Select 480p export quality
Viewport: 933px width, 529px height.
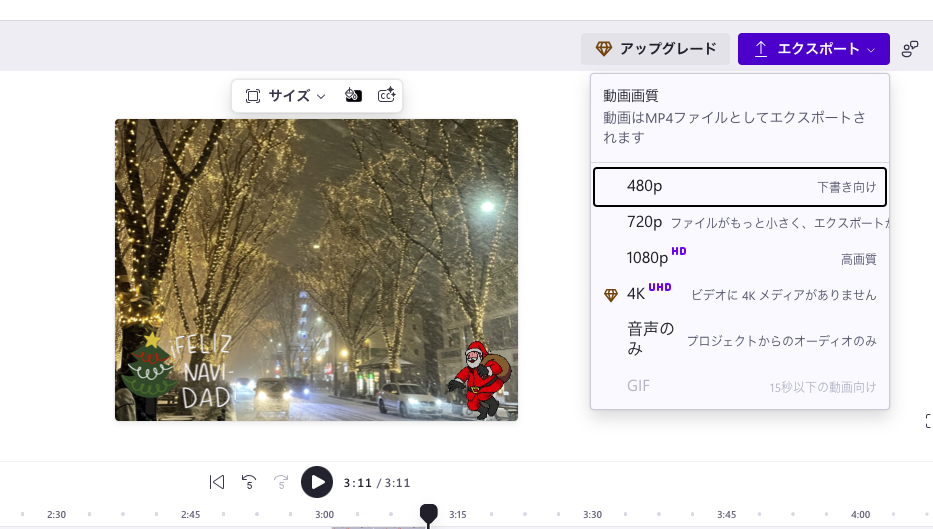pyautogui.click(x=739, y=186)
